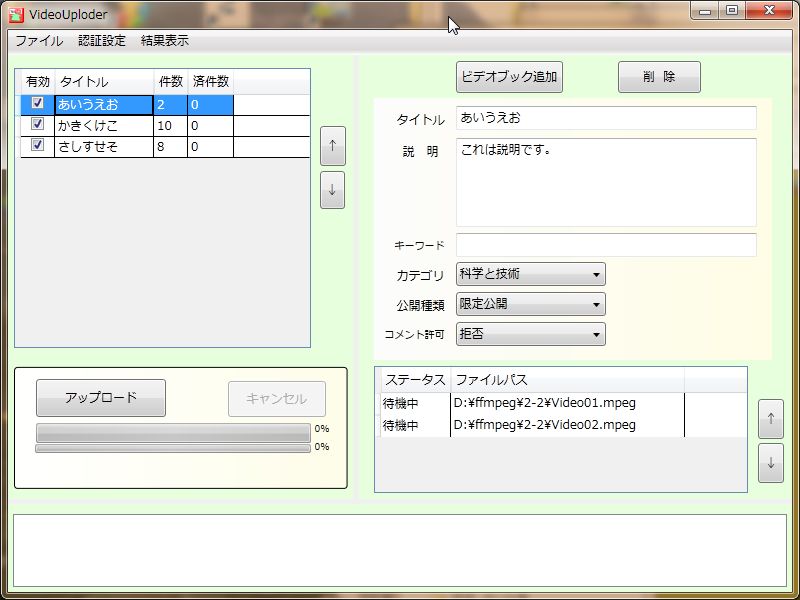The width and height of the screenshot is (800, 600).
Task: Open the 結果表示 menu
Action: [x=165, y=41]
